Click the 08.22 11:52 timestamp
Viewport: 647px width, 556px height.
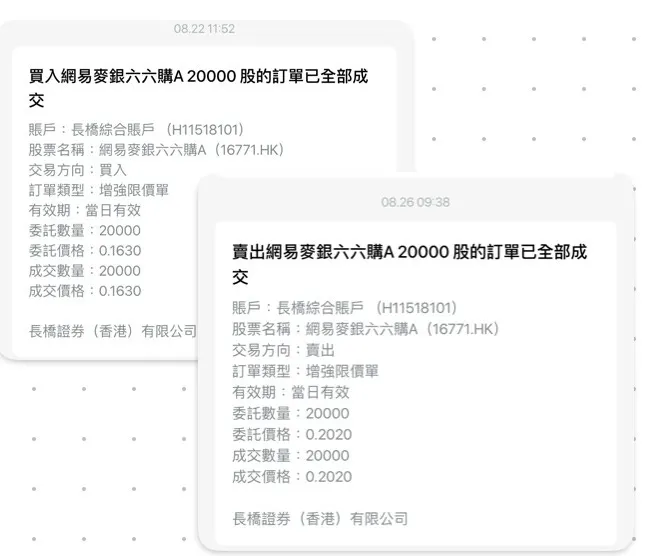204,28
